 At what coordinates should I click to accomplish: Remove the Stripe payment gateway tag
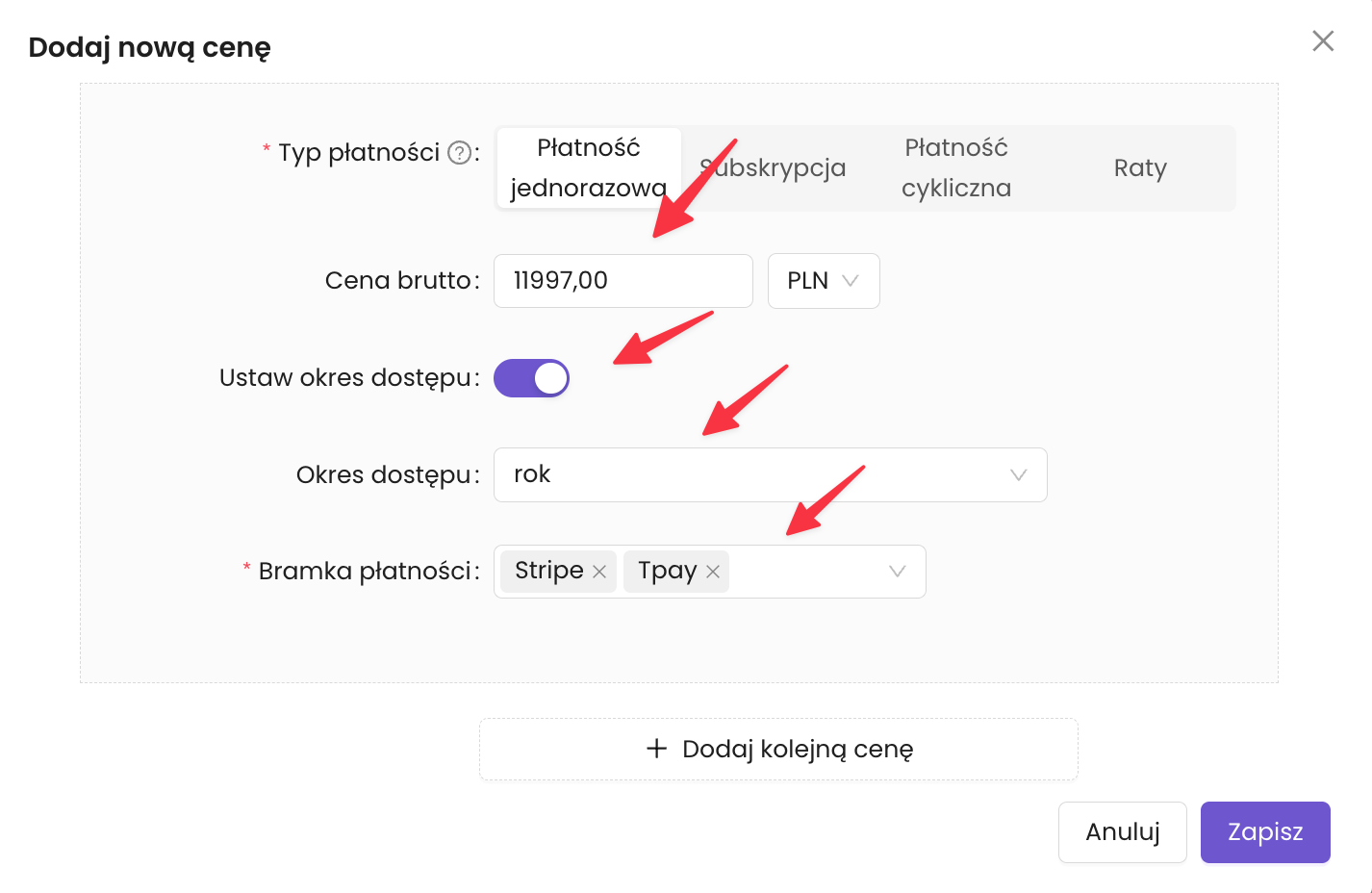coord(599,572)
